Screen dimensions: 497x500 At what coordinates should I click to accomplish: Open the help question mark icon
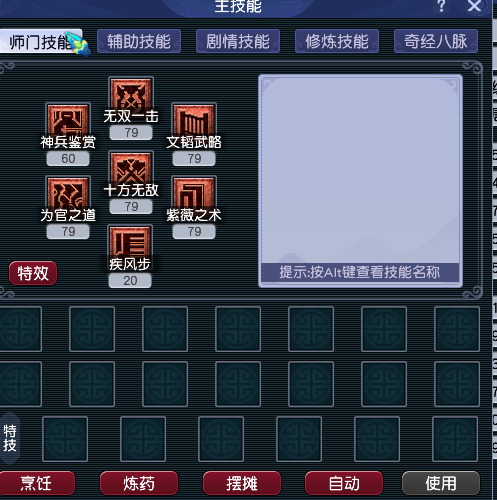[441, 6]
